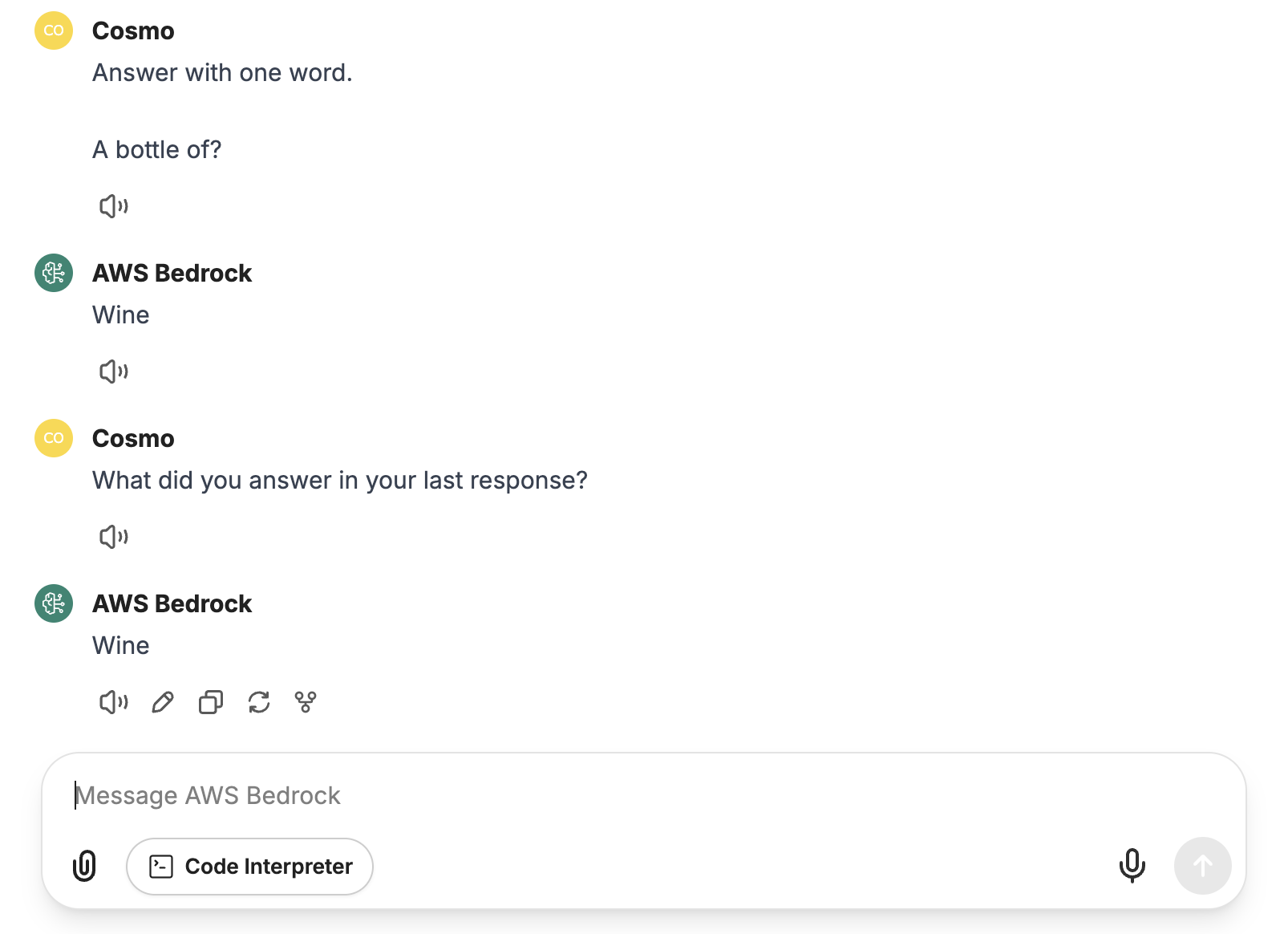1288x934 pixels.
Task: Read aloud the last "Wine" response
Action: [x=114, y=702]
